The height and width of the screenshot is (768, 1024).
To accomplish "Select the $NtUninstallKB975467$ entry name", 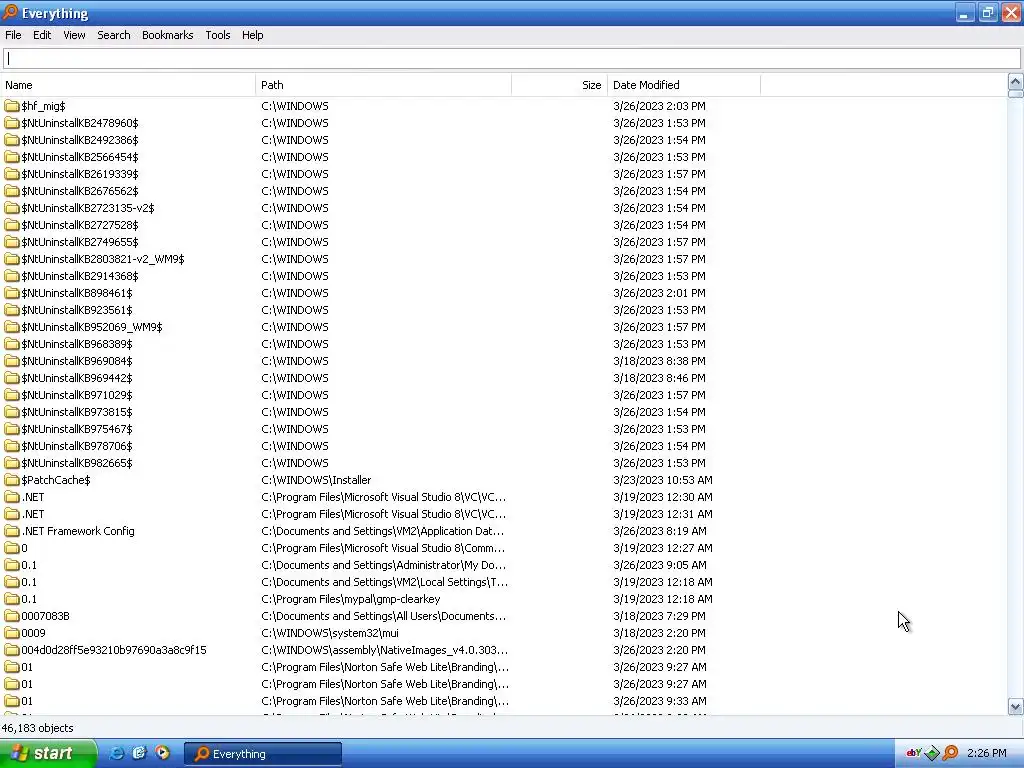I will tap(76, 429).
